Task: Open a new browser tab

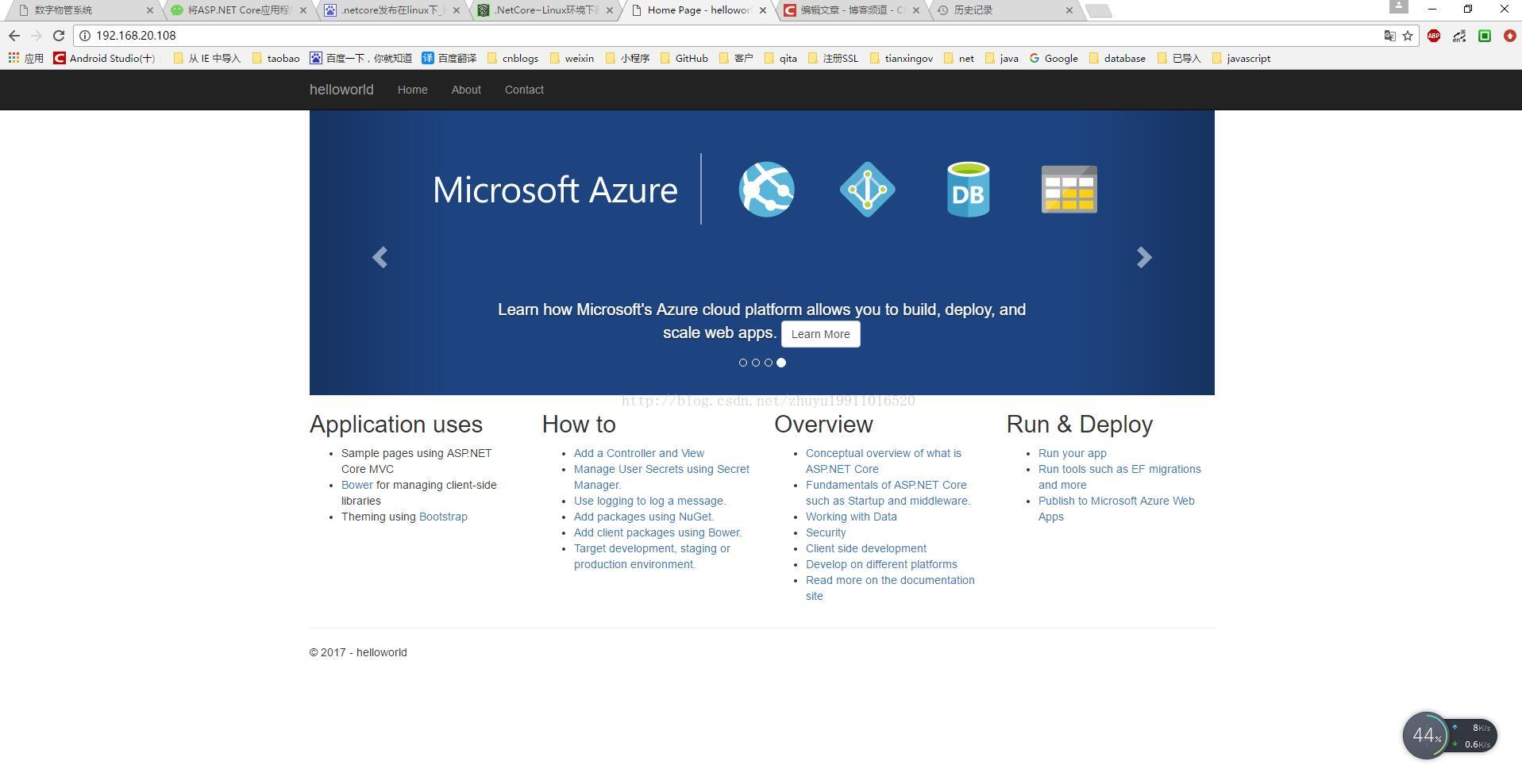Action: [x=1099, y=10]
